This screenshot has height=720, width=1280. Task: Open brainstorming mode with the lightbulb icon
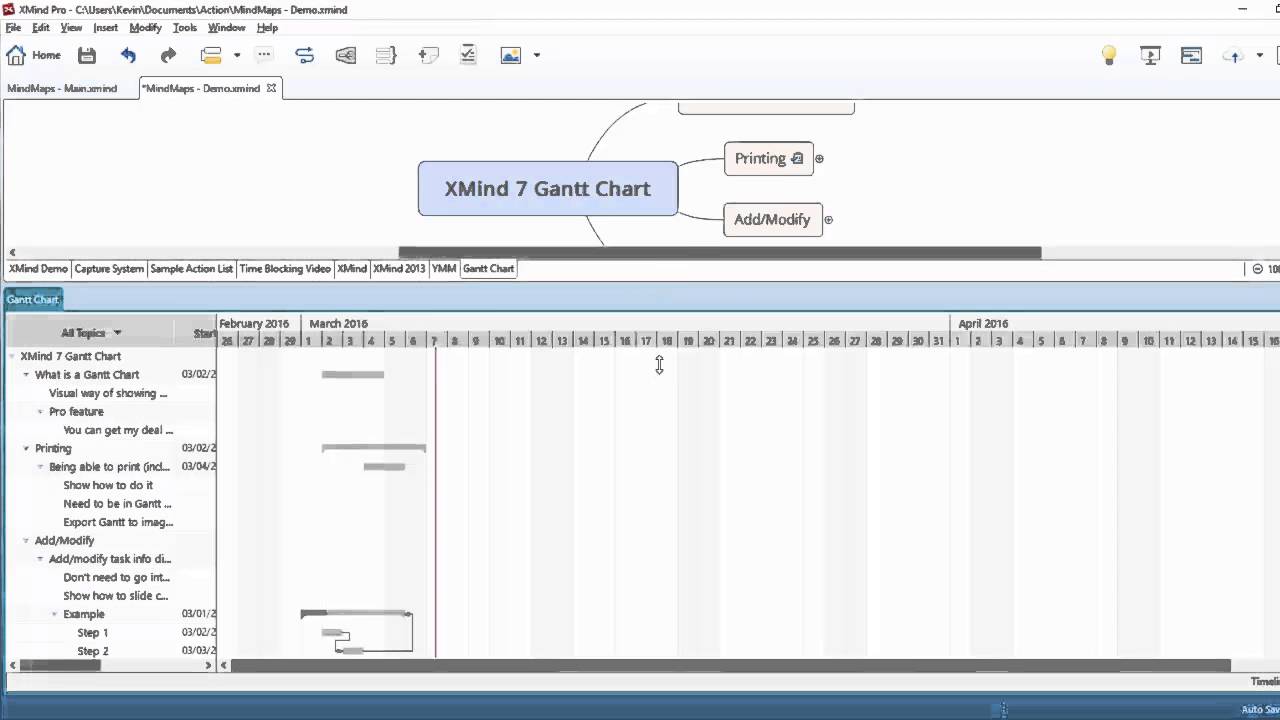pyautogui.click(x=1108, y=55)
